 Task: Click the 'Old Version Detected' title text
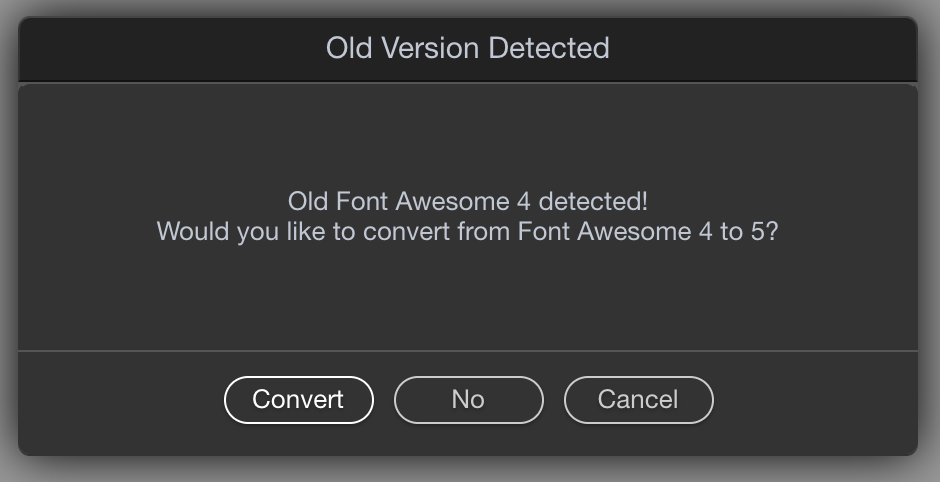tap(467, 48)
